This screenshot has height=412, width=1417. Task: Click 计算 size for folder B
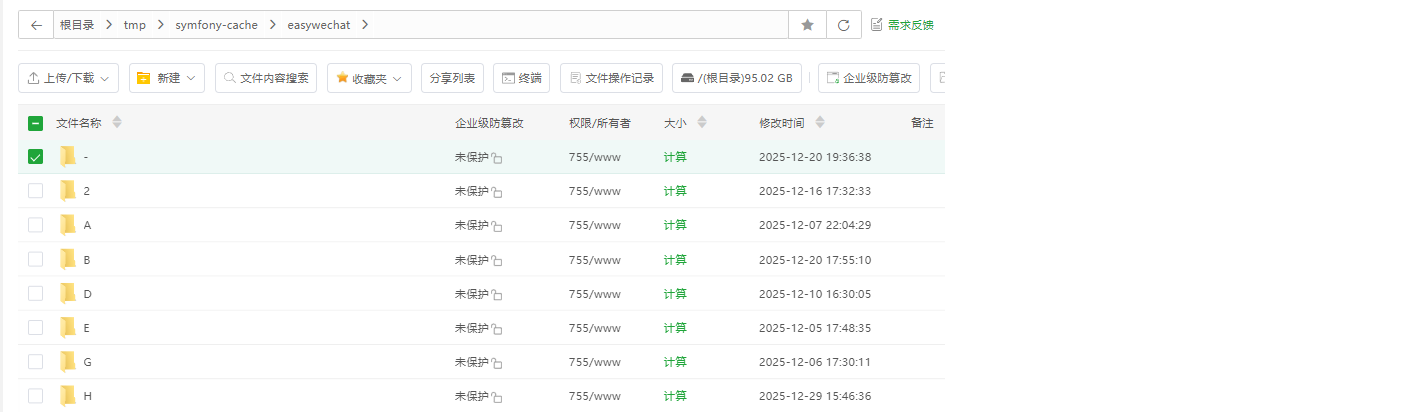(x=675, y=260)
